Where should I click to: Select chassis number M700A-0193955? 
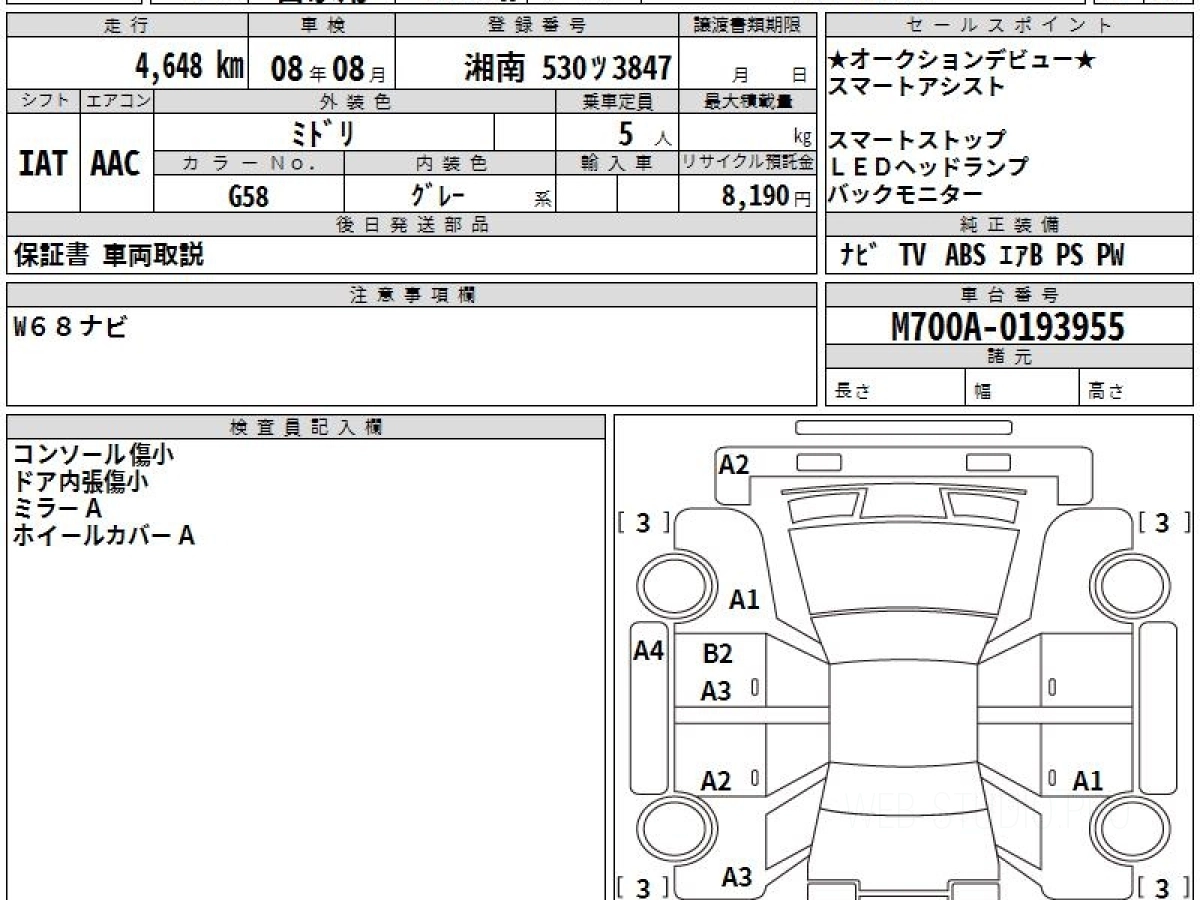pos(1007,326)
